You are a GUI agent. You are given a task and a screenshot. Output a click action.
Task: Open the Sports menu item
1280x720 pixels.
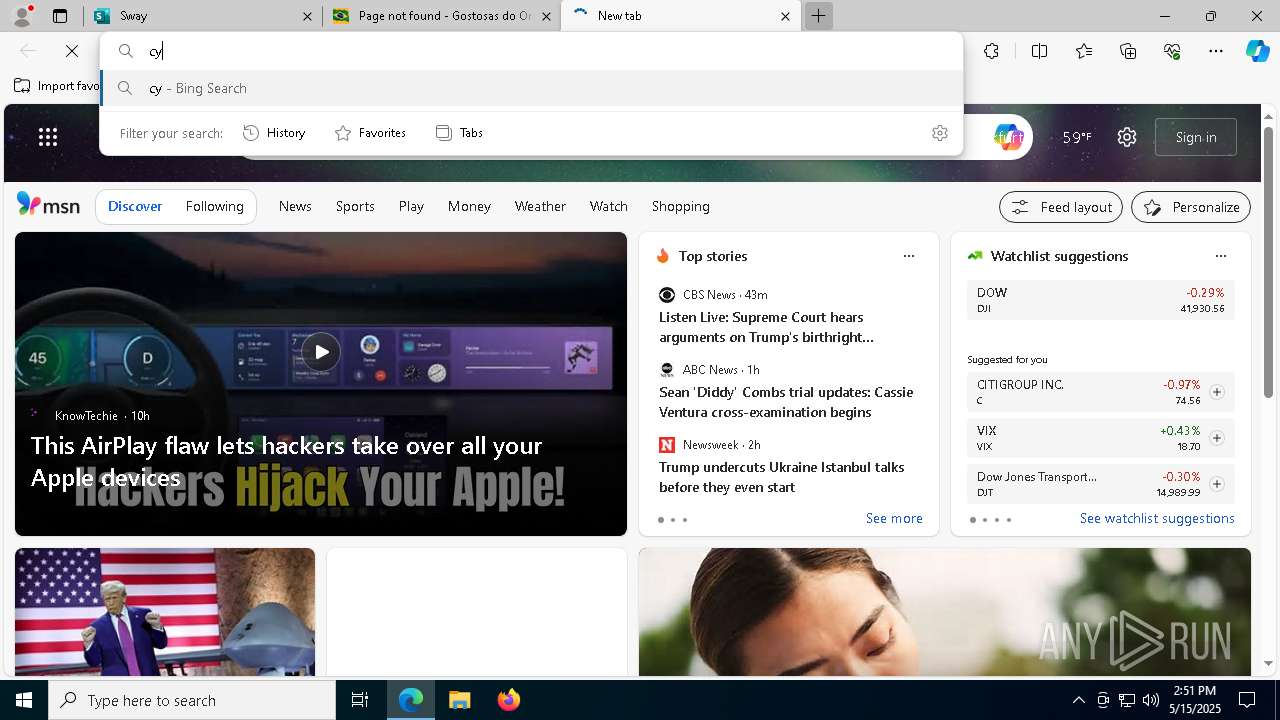coord(355,206)
